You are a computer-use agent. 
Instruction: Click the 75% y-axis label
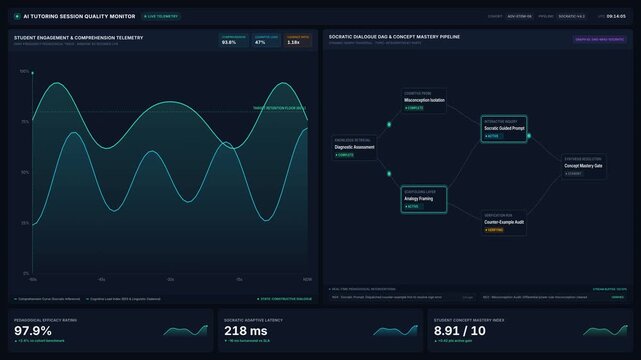[x=25, y=122]
